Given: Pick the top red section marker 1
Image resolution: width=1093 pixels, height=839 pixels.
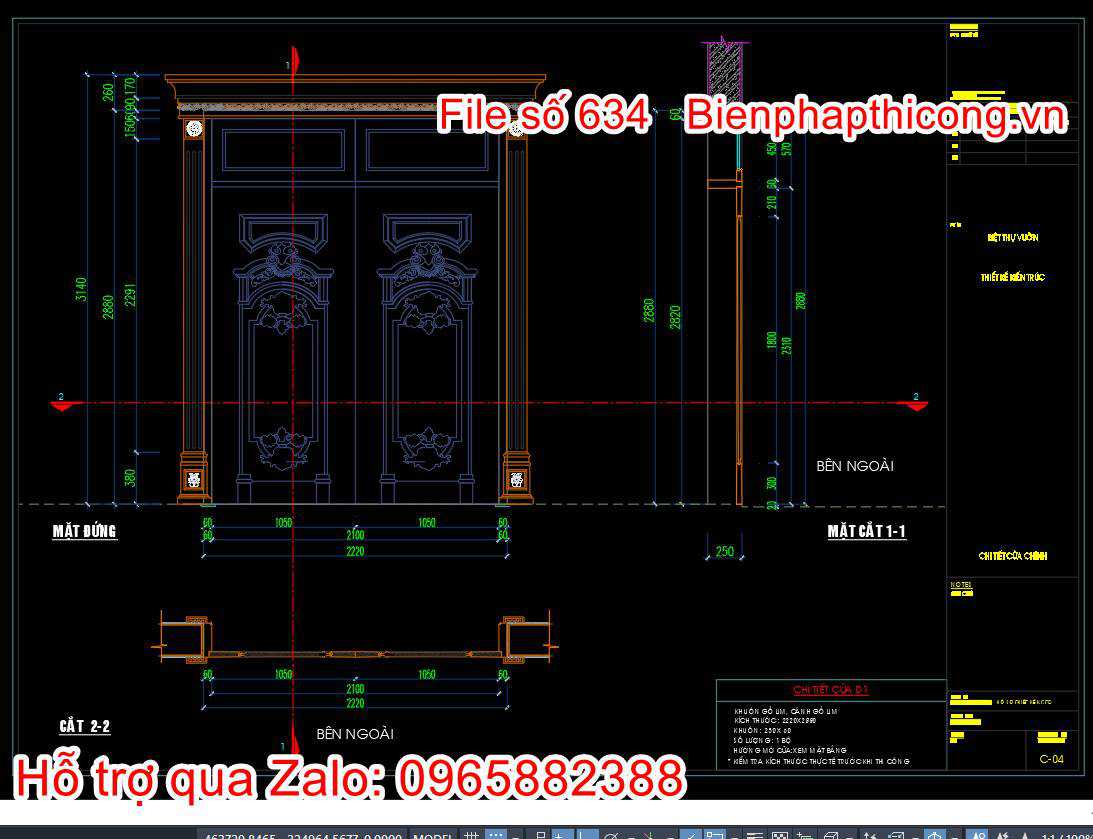Looking at the screenshot, I should point(294,60).
